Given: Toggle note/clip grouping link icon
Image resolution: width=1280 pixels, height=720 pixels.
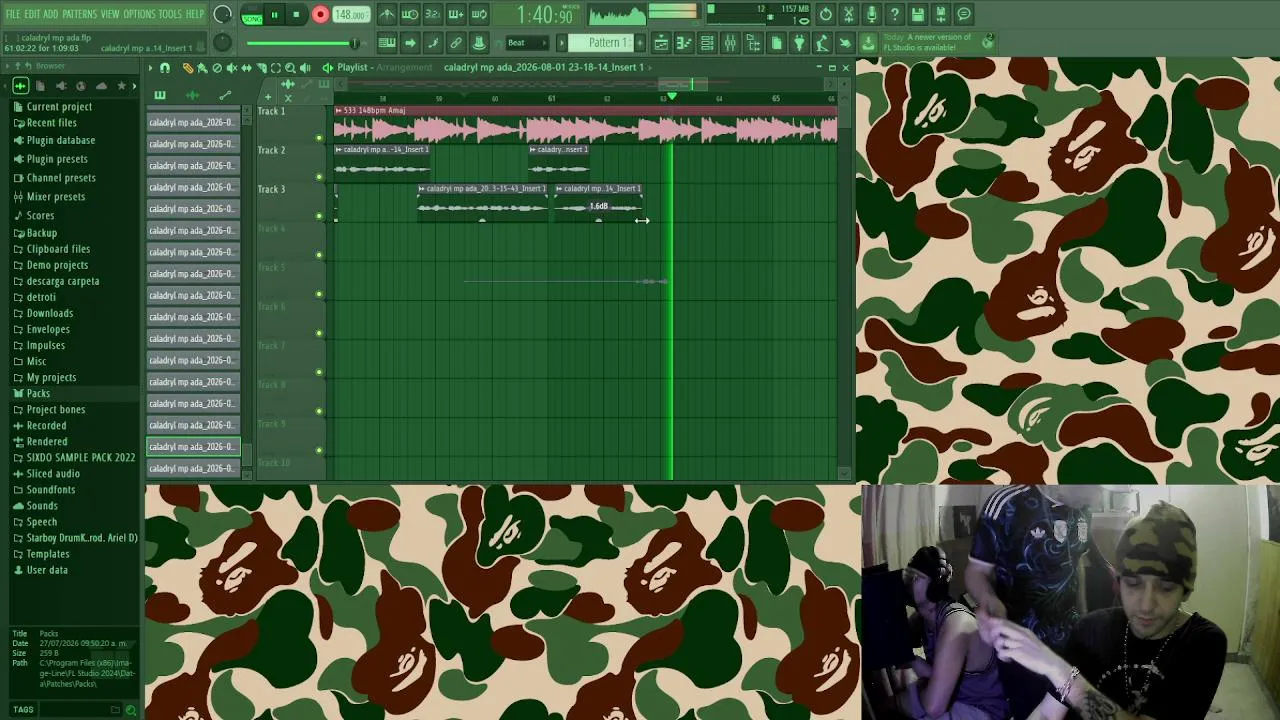Looking at the screenshot, I should 456,43.
